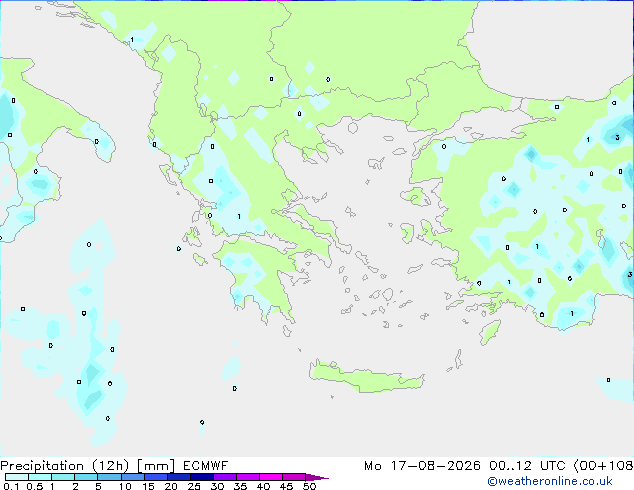
Task: Click the '40' legend tick label
Action: [x=263, y=486]
